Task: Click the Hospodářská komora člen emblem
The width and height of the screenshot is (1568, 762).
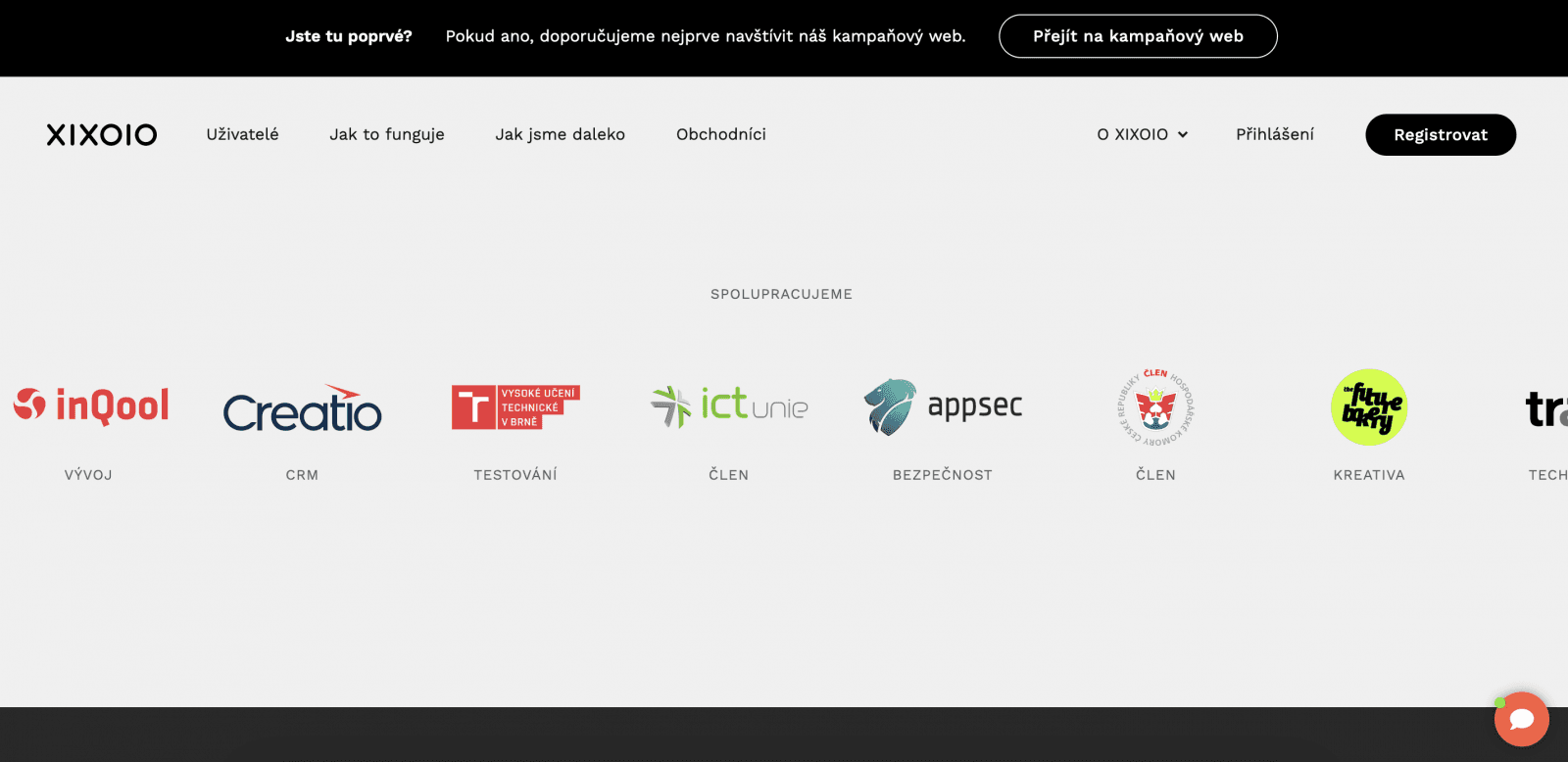Action: point(1155,407)
